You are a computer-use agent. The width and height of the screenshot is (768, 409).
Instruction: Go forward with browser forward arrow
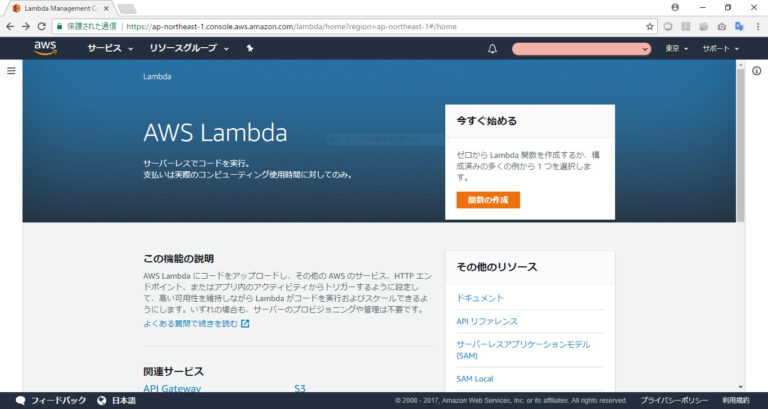(26, 26)
